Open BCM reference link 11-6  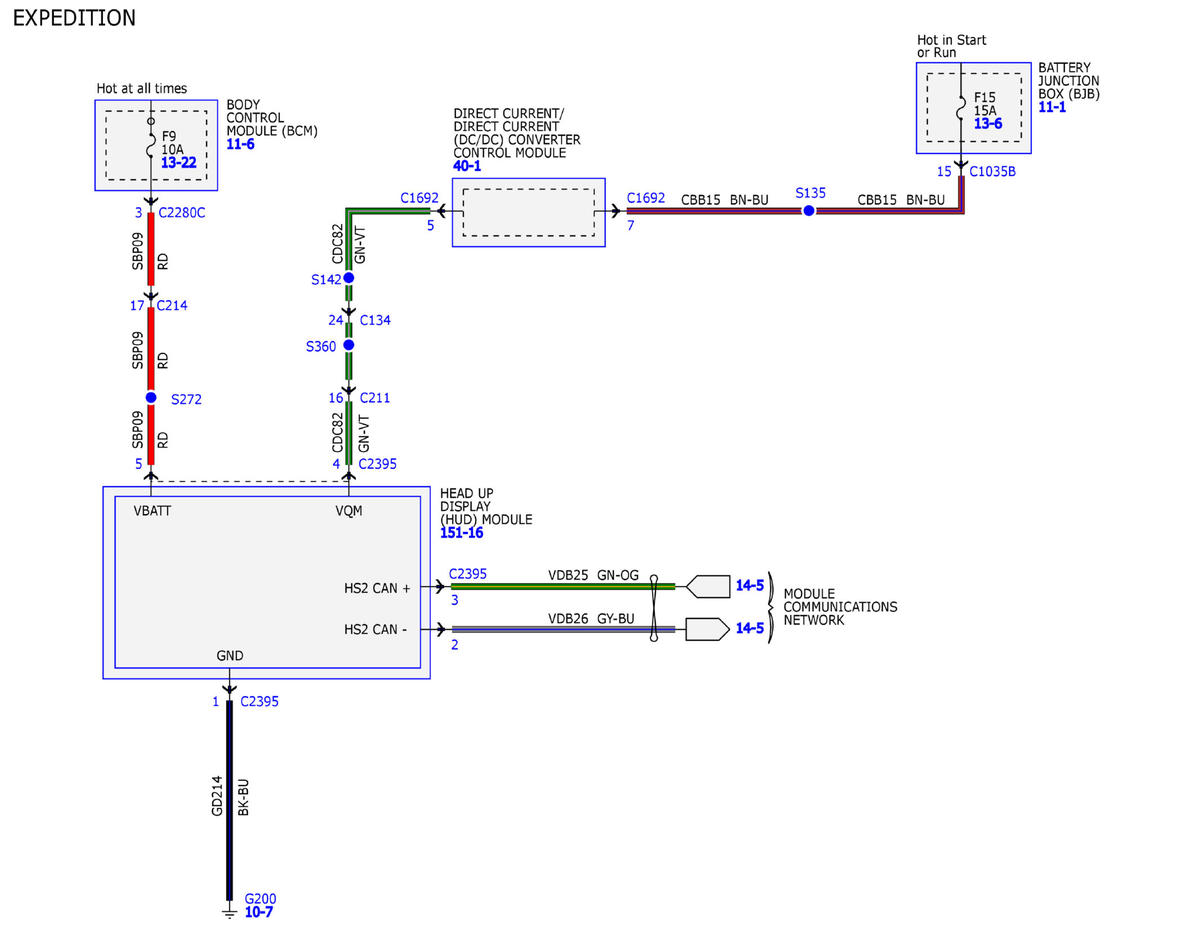(x=241, y=144)
